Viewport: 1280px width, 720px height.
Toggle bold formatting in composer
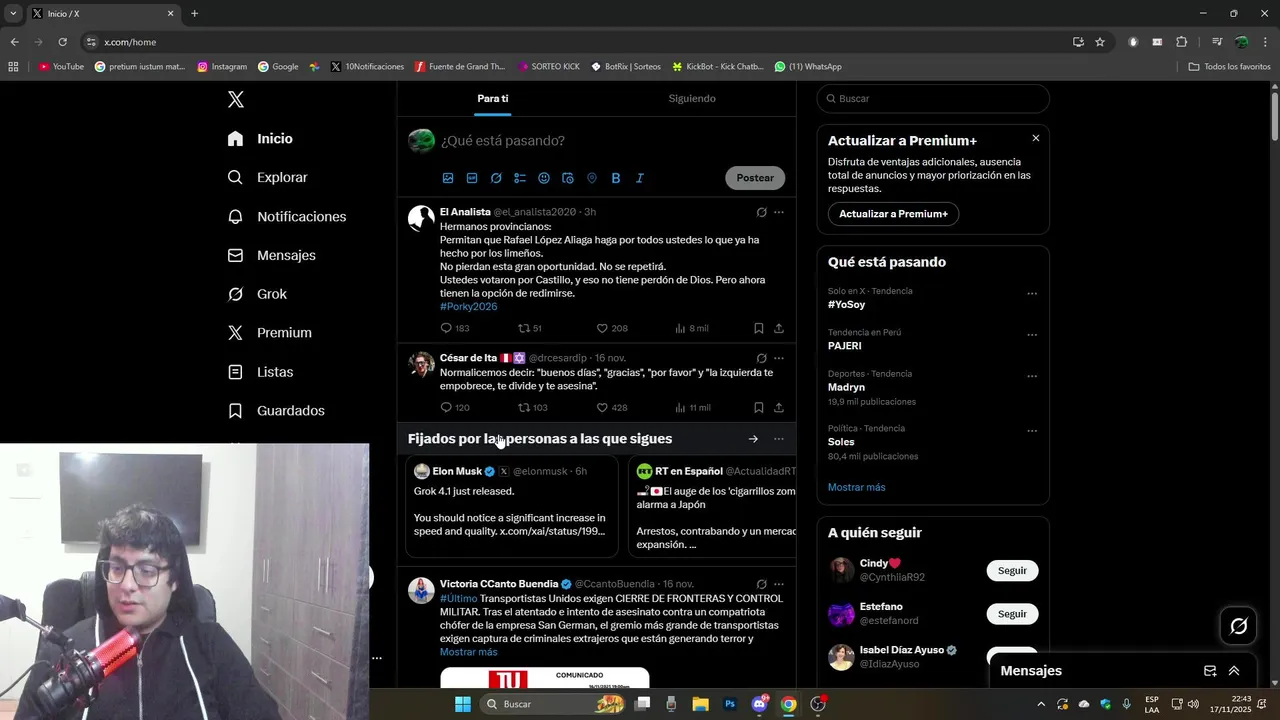coord(616,178)
